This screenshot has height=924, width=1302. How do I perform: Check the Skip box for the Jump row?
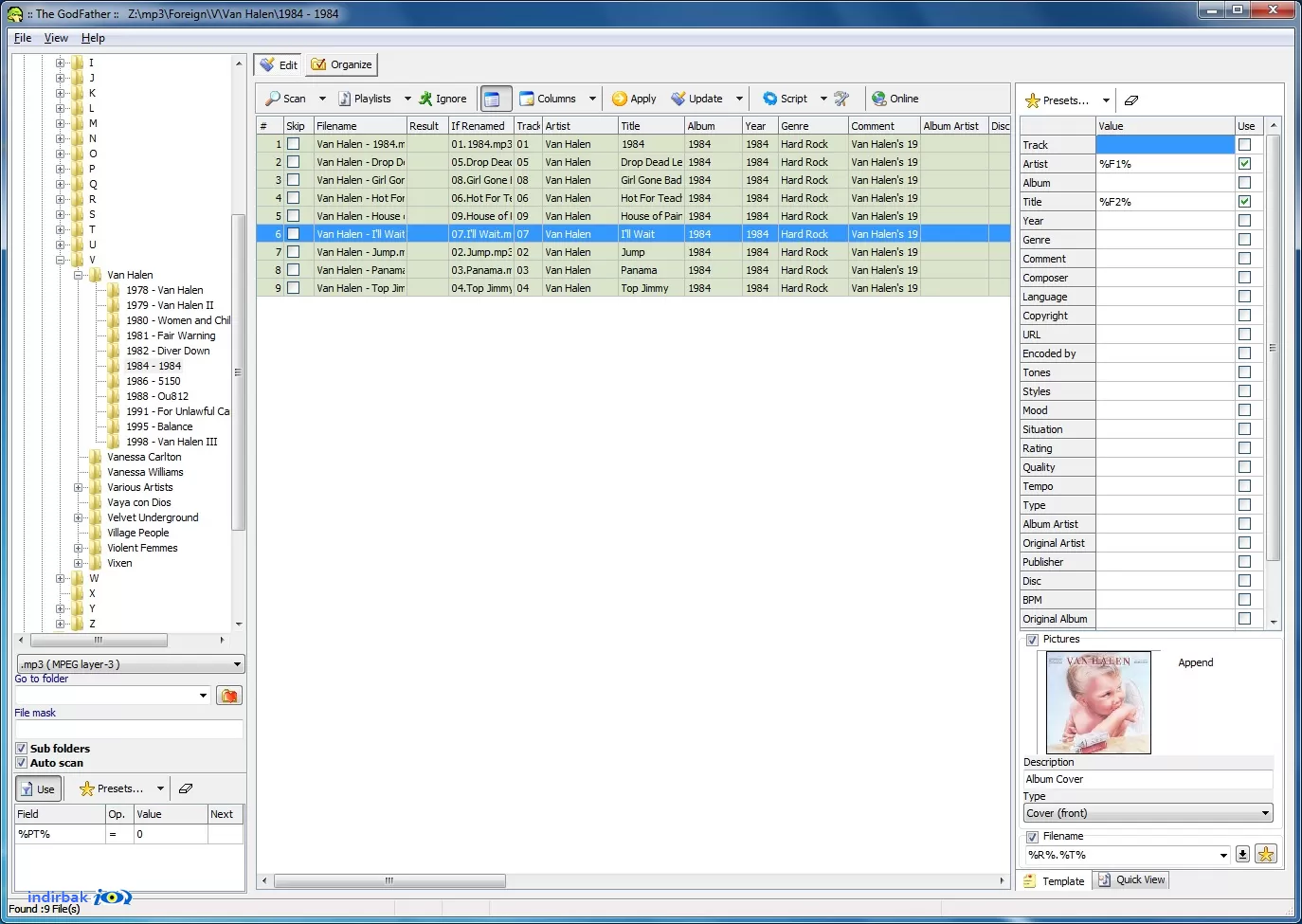point(294,252)
